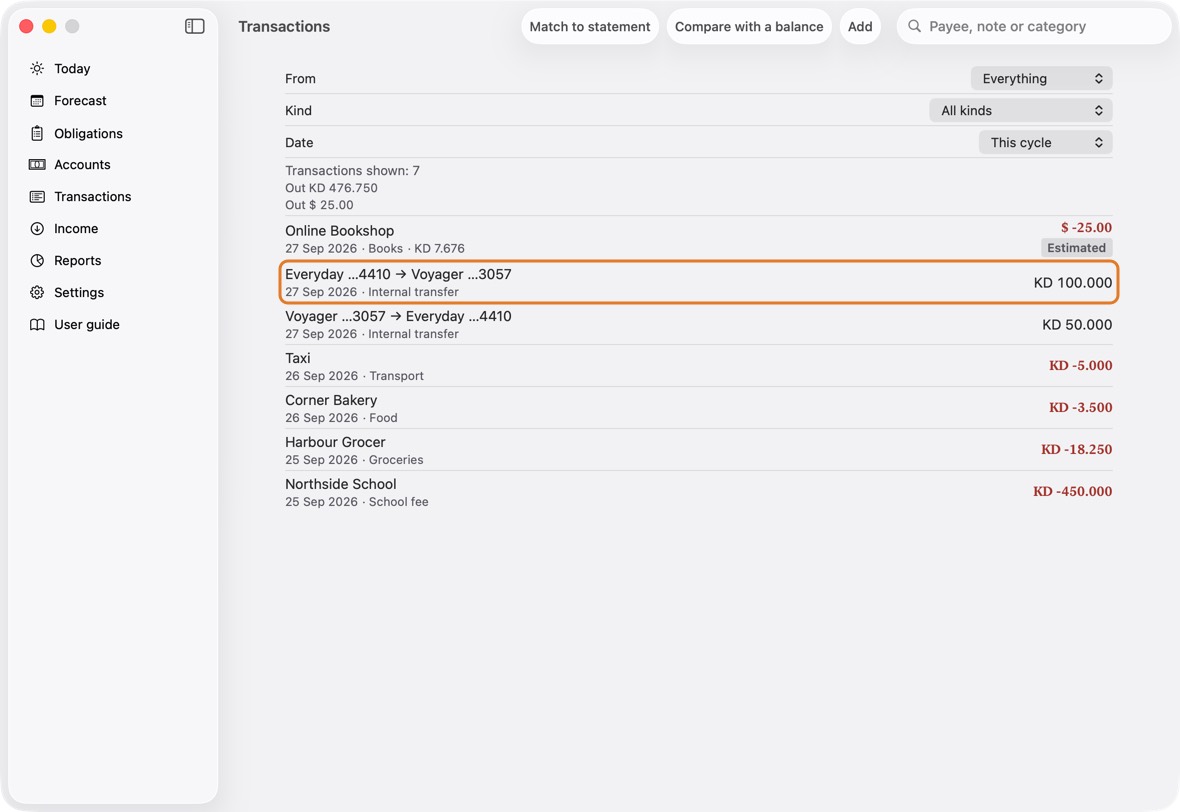
Task: Click the KD -5.000 amount
Action: click(1081, 365)
